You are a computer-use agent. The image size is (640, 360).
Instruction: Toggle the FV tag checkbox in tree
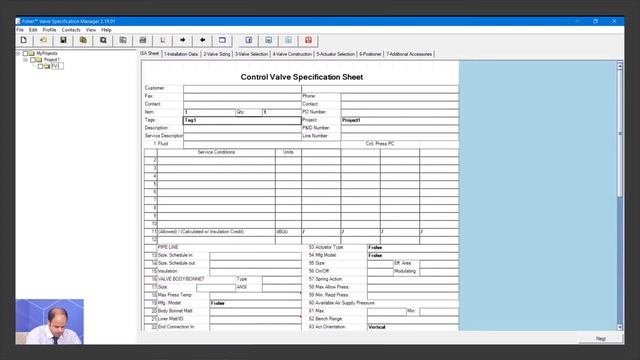40,66
